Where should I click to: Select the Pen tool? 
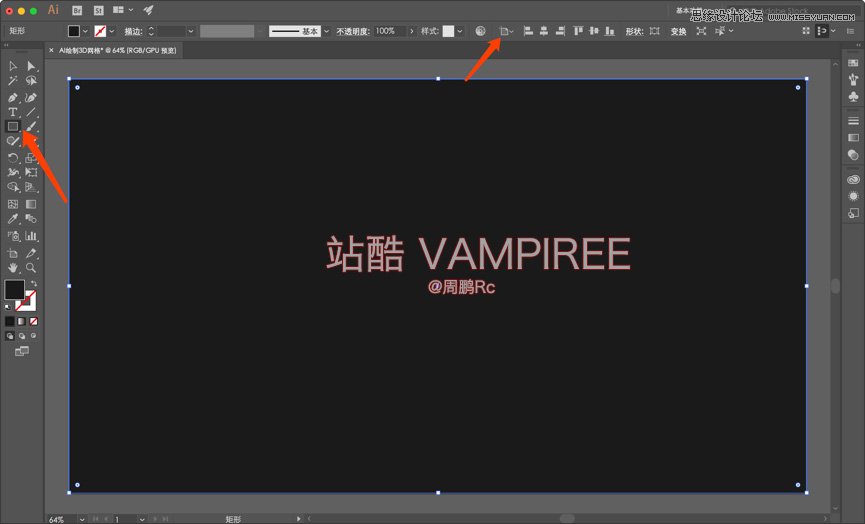pos(13,98)
